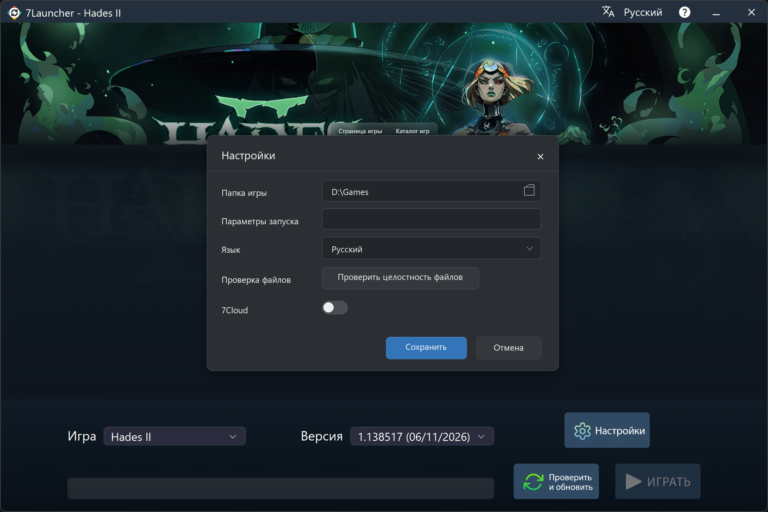Click the Папка игры field with D:\Games
Image resolution: width=768 pixels, height=512 pixels.
[x=431, y=191]
